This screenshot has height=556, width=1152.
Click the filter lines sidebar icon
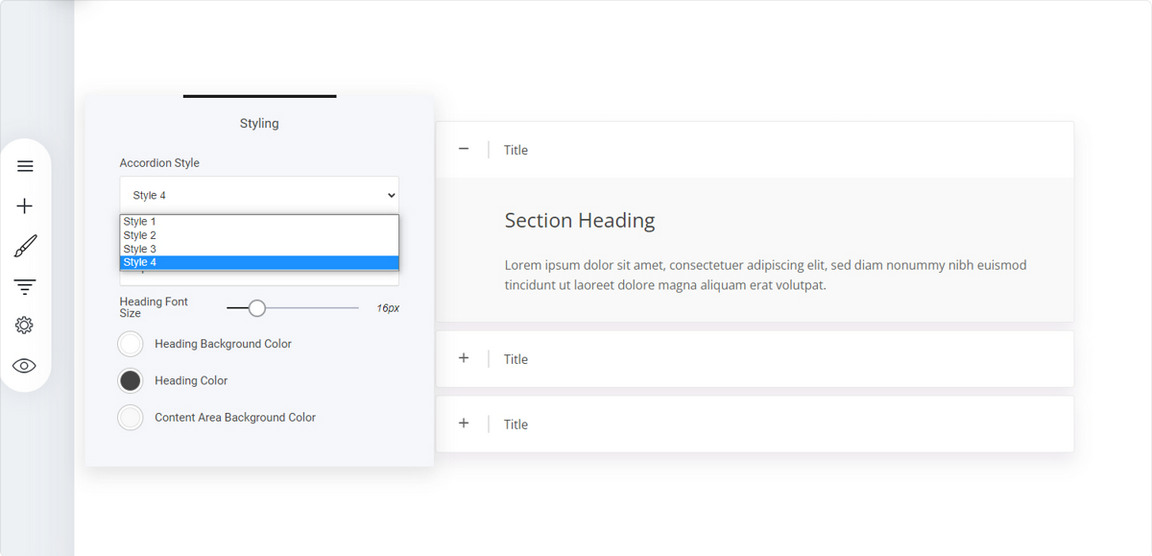pyautogui.click(x=25, y=286)
